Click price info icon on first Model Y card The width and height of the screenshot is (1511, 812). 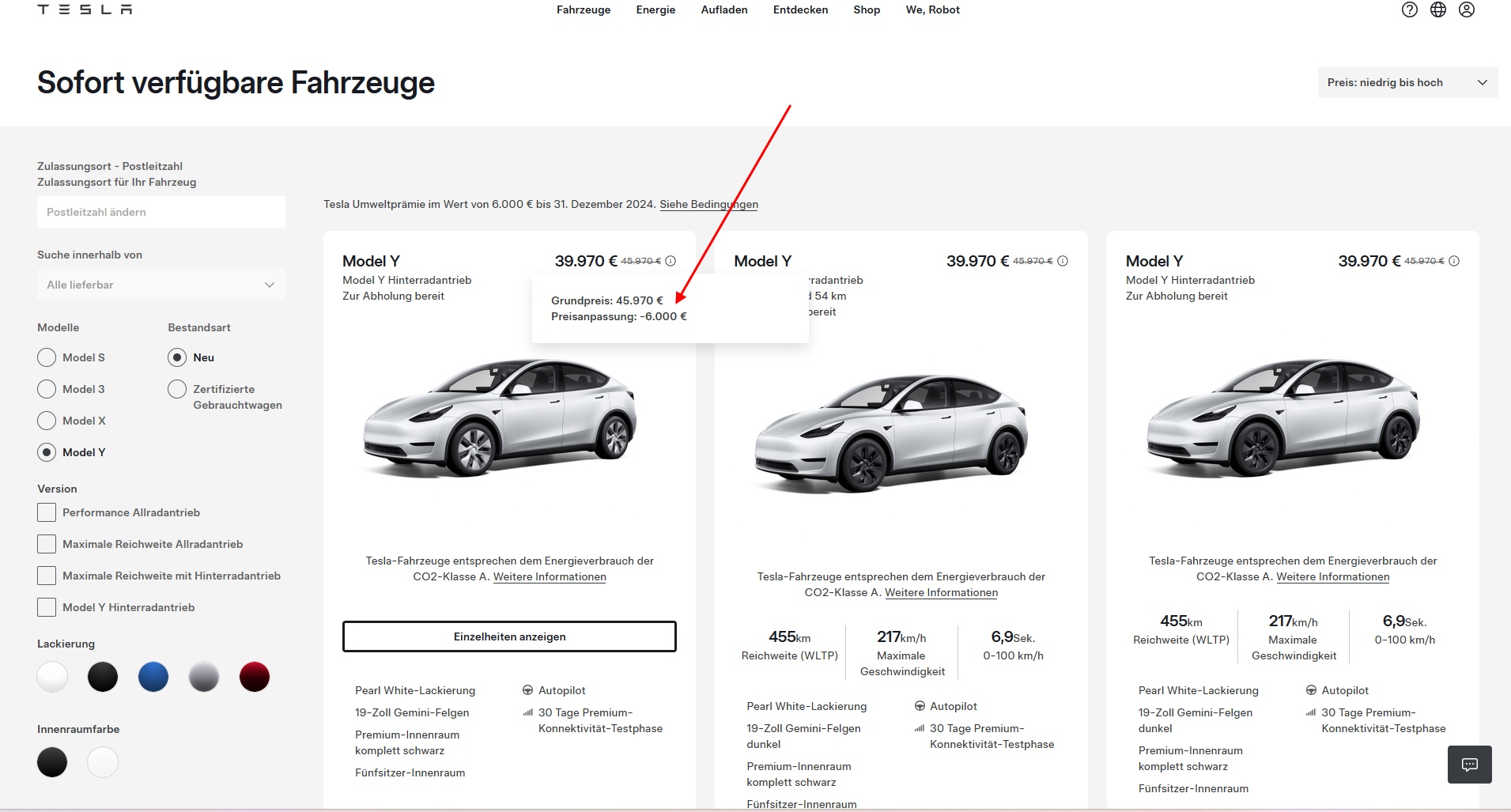click(x=671, y=261)
